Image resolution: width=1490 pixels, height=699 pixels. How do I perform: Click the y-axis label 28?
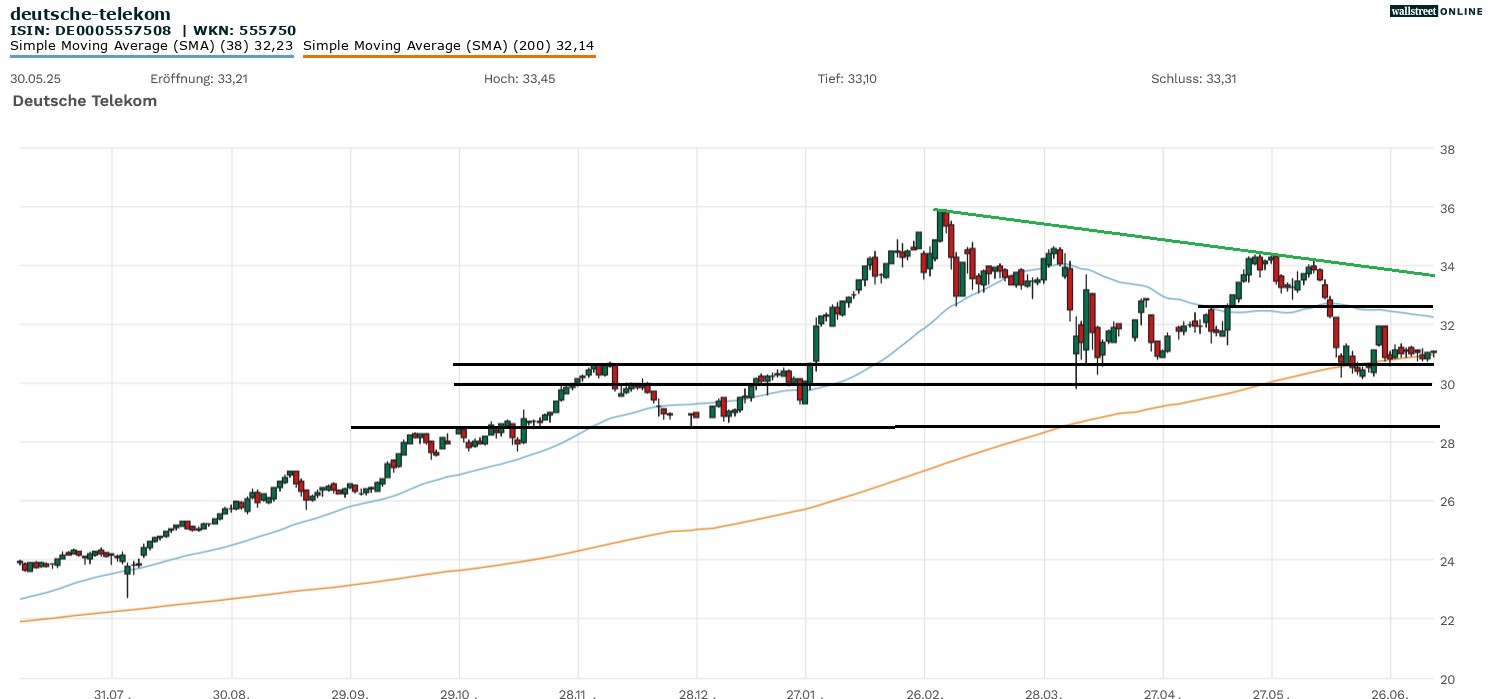coord(1446,443)
